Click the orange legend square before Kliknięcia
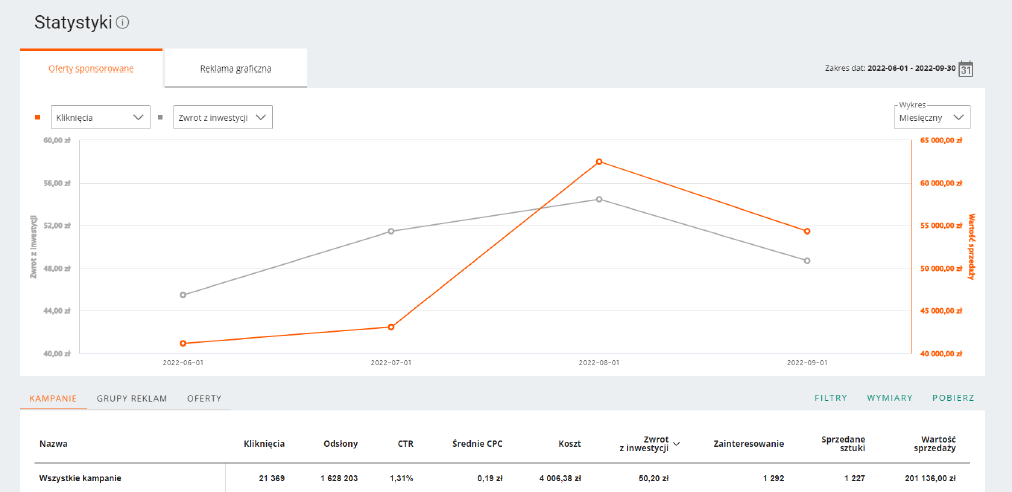Screen dimensions: 1012x492 point(38,117)
